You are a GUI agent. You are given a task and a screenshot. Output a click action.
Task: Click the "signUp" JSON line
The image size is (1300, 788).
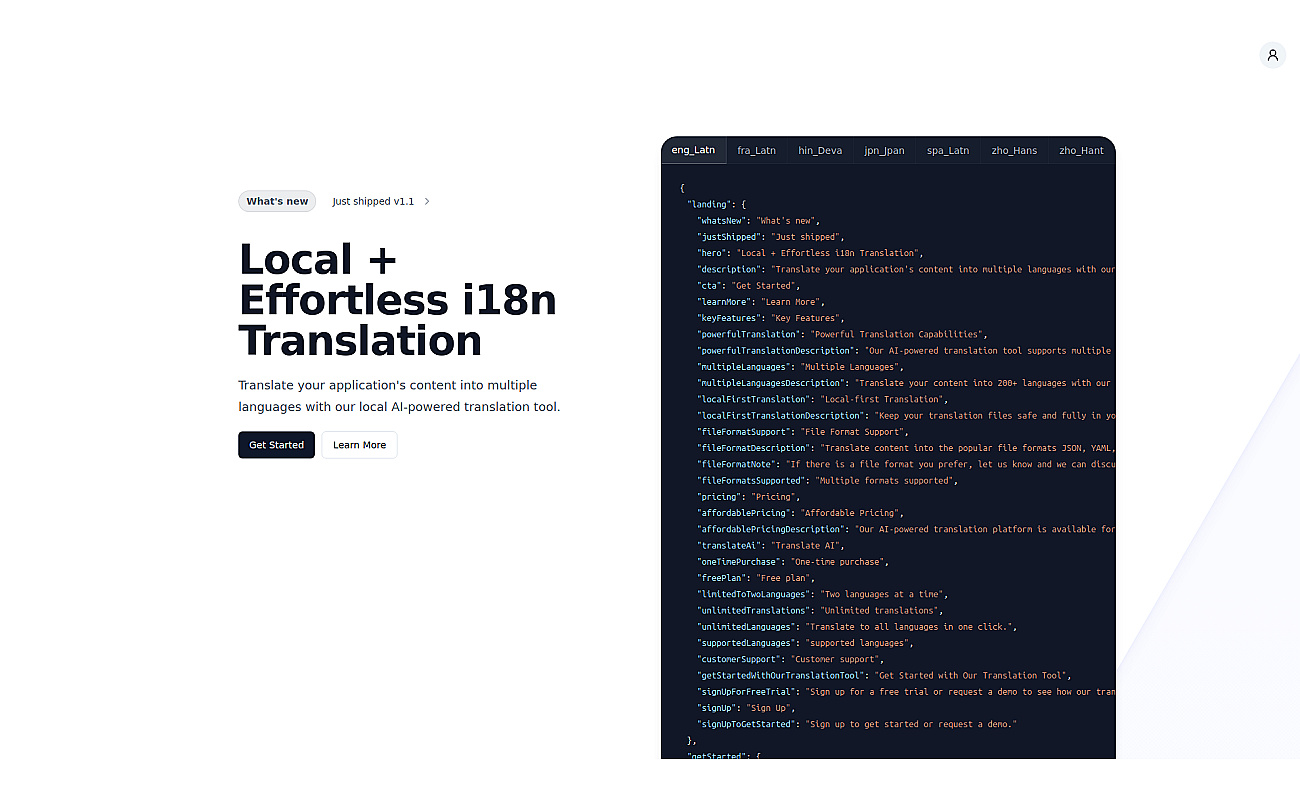click(x=747, y=708)
